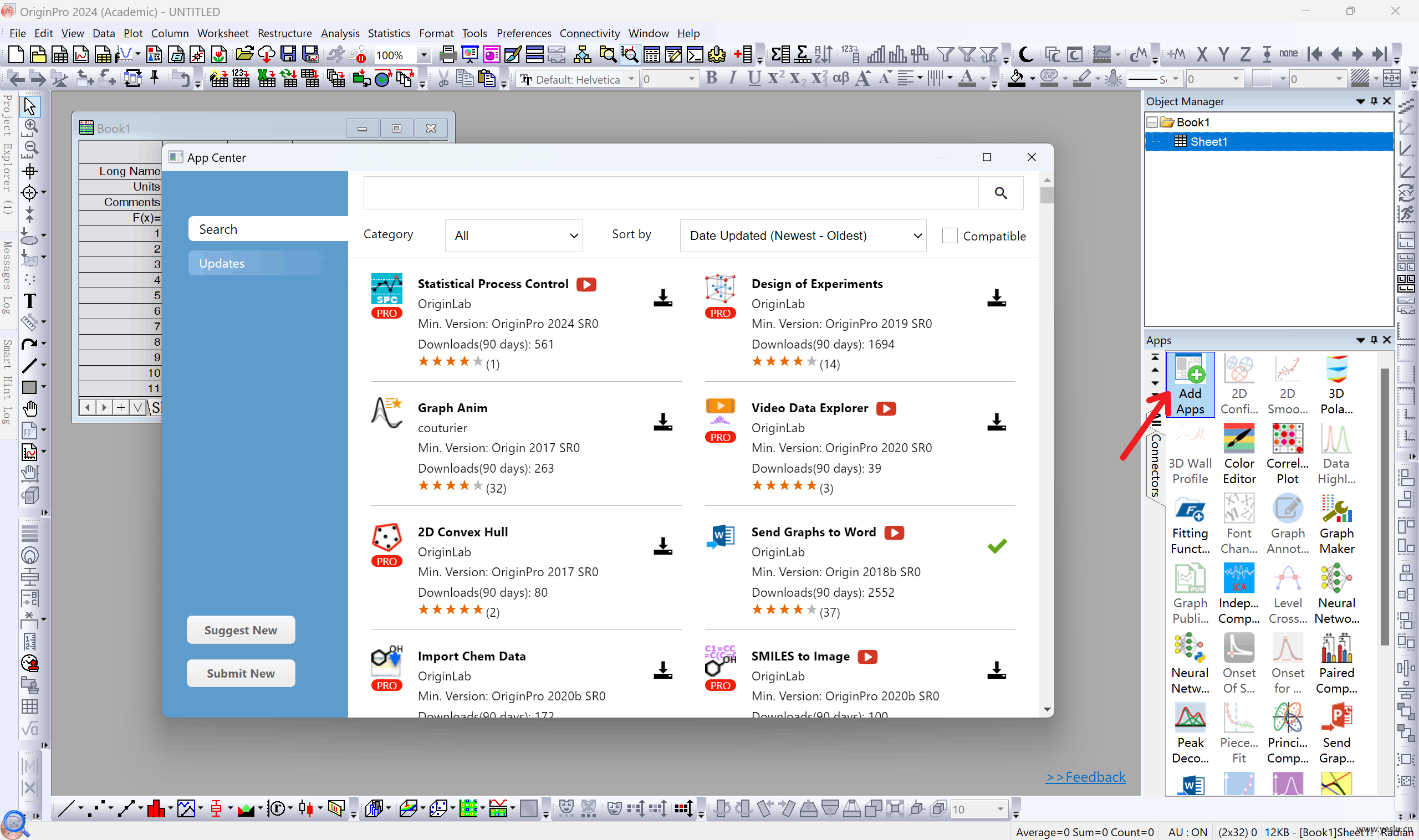1419x840 pixels.
Task: Click the App Center vertical scrollbar thumb
Action: 1047,194
